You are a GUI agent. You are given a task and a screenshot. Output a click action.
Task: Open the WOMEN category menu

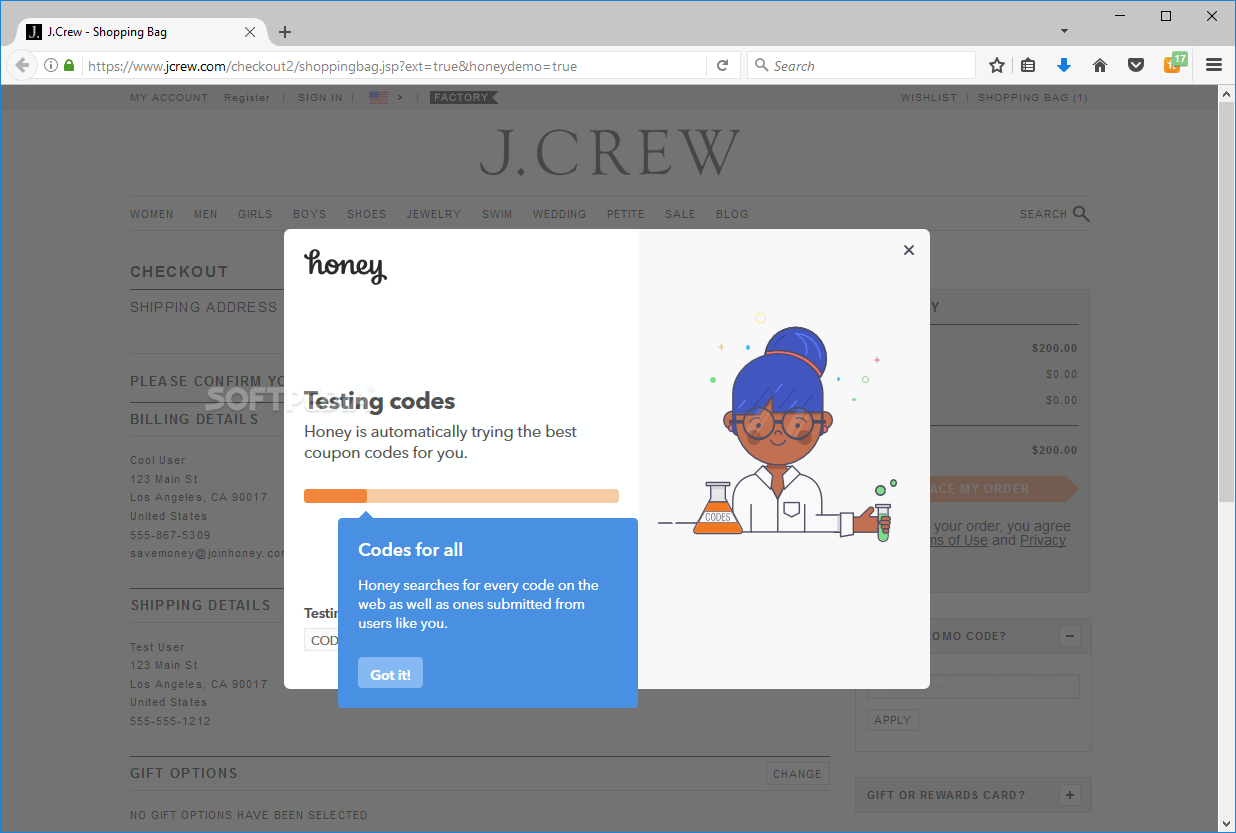152,214
